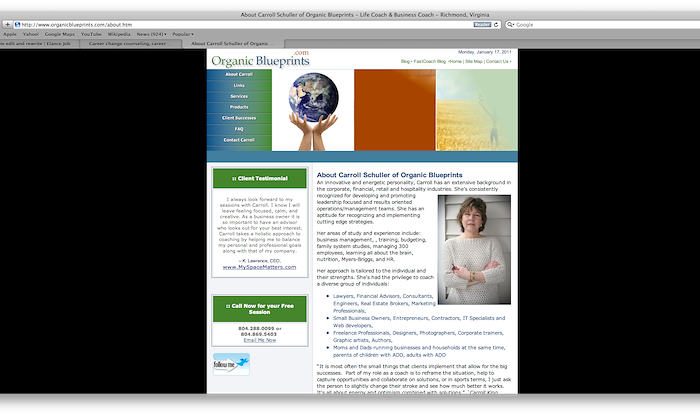Switch to Career change counseling tab
This screenshot has height=416, width=700.
(x=131, y=44)
